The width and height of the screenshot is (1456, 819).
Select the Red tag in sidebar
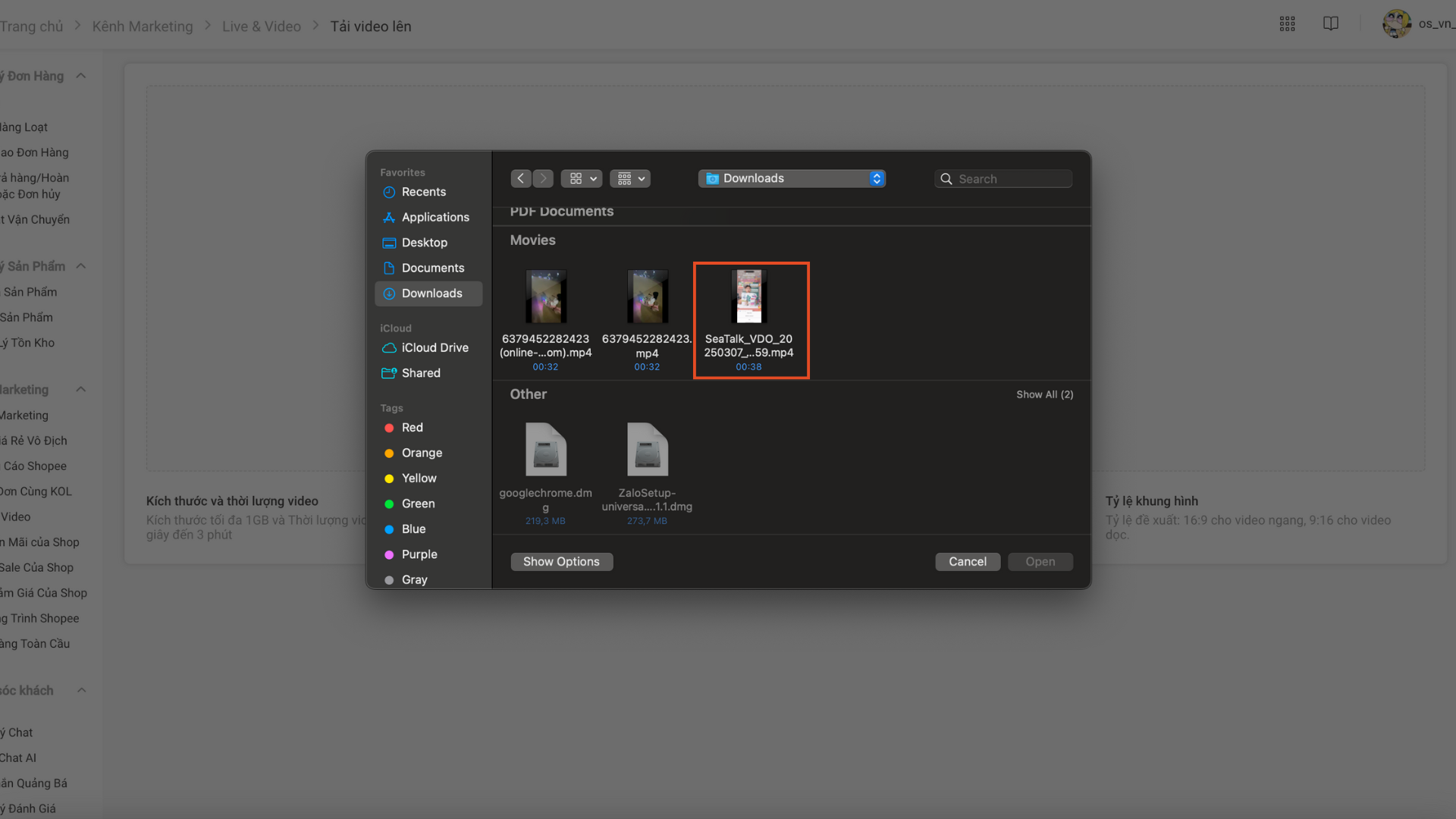412,428
